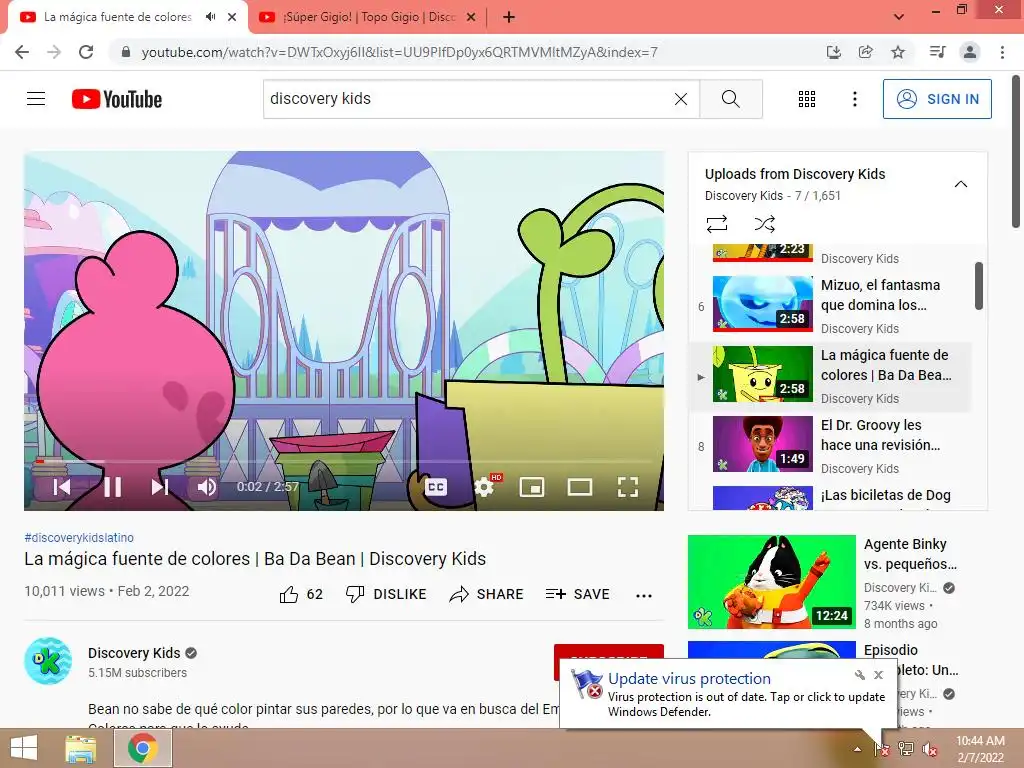Click the playlist panel scrollbar
The image size is (1024, 768).
(x=978, y=285)
